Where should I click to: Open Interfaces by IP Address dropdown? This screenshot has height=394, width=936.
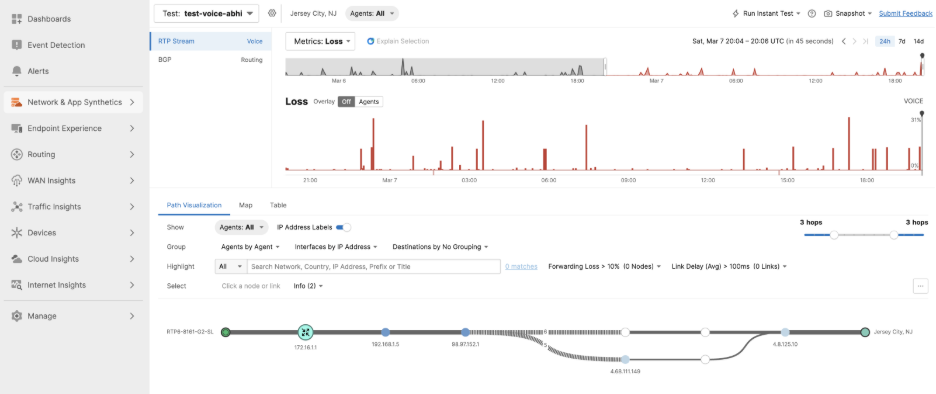337,247
